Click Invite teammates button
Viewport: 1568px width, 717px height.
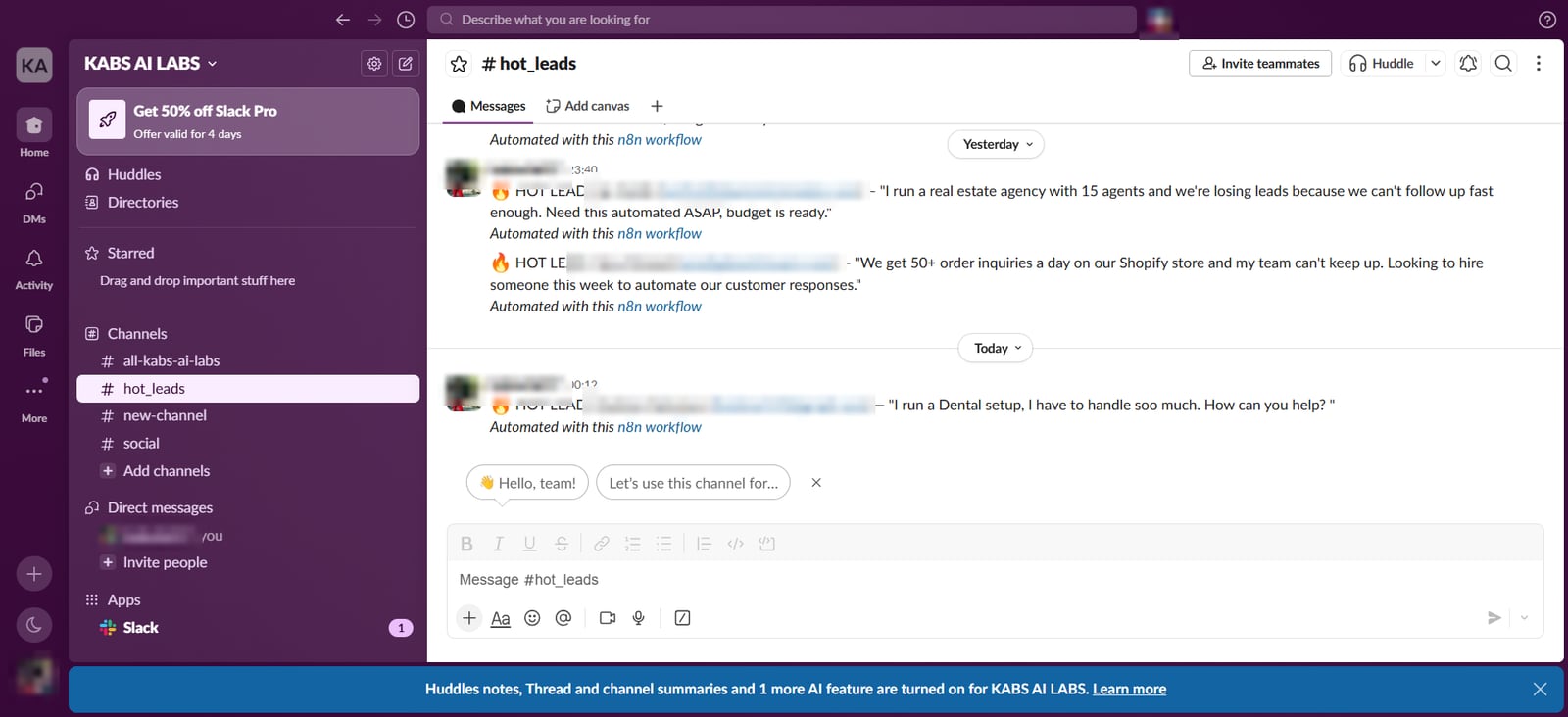[1260, 64]
